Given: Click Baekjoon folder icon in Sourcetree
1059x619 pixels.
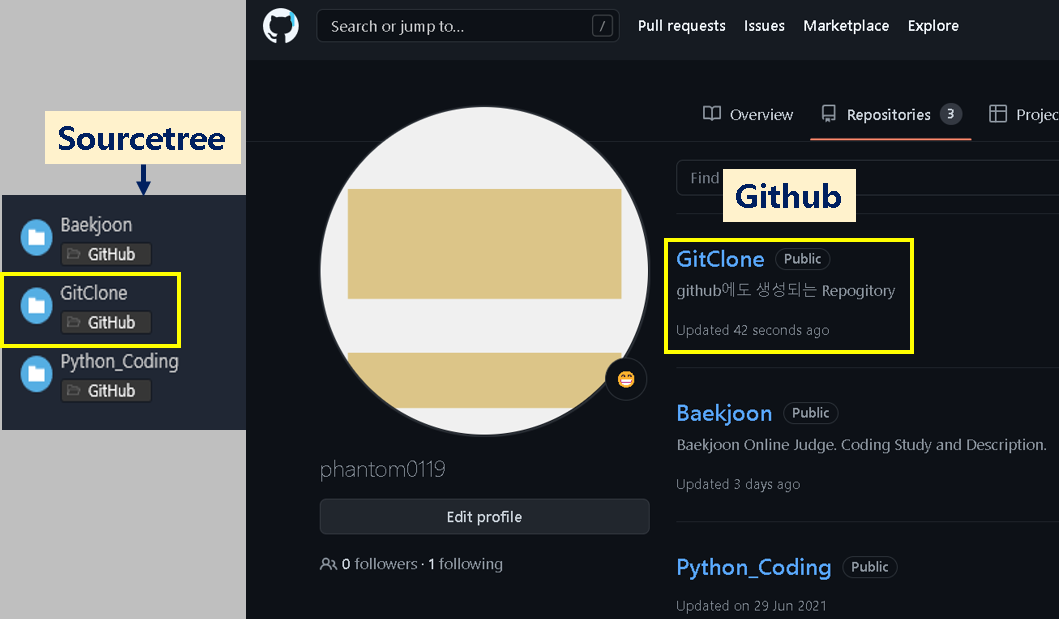Looking at the screenshot, I should (x=36, y=237).
